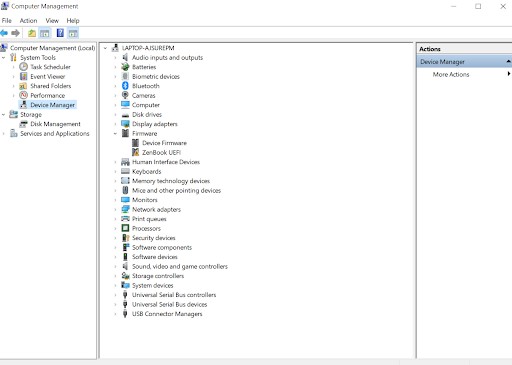The height and width of the screenshot is (365, 512).
Task: Collapse the Firmware category
Action: [x=115, y=133]
